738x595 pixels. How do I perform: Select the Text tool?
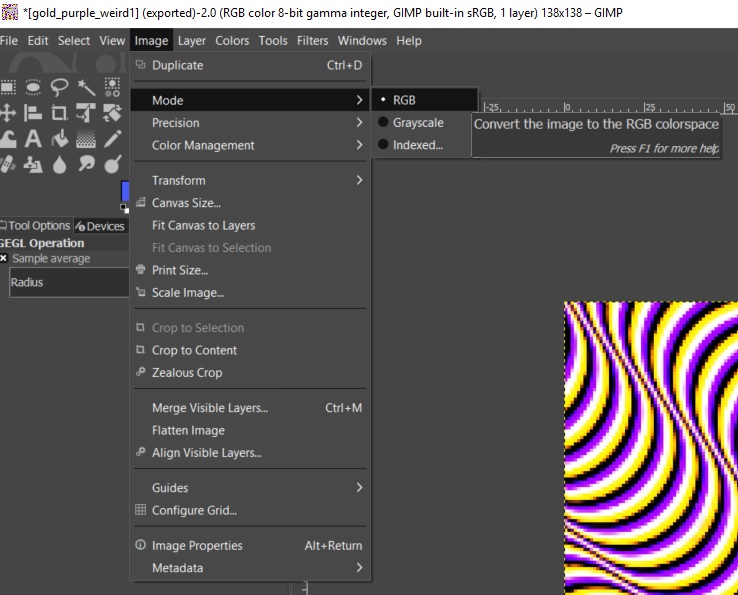[33, 139]
